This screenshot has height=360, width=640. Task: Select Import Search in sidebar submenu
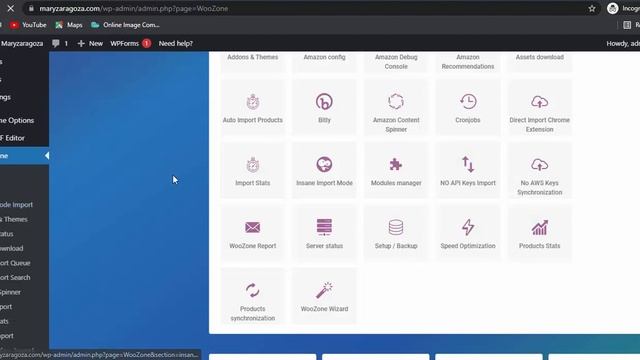15,278
